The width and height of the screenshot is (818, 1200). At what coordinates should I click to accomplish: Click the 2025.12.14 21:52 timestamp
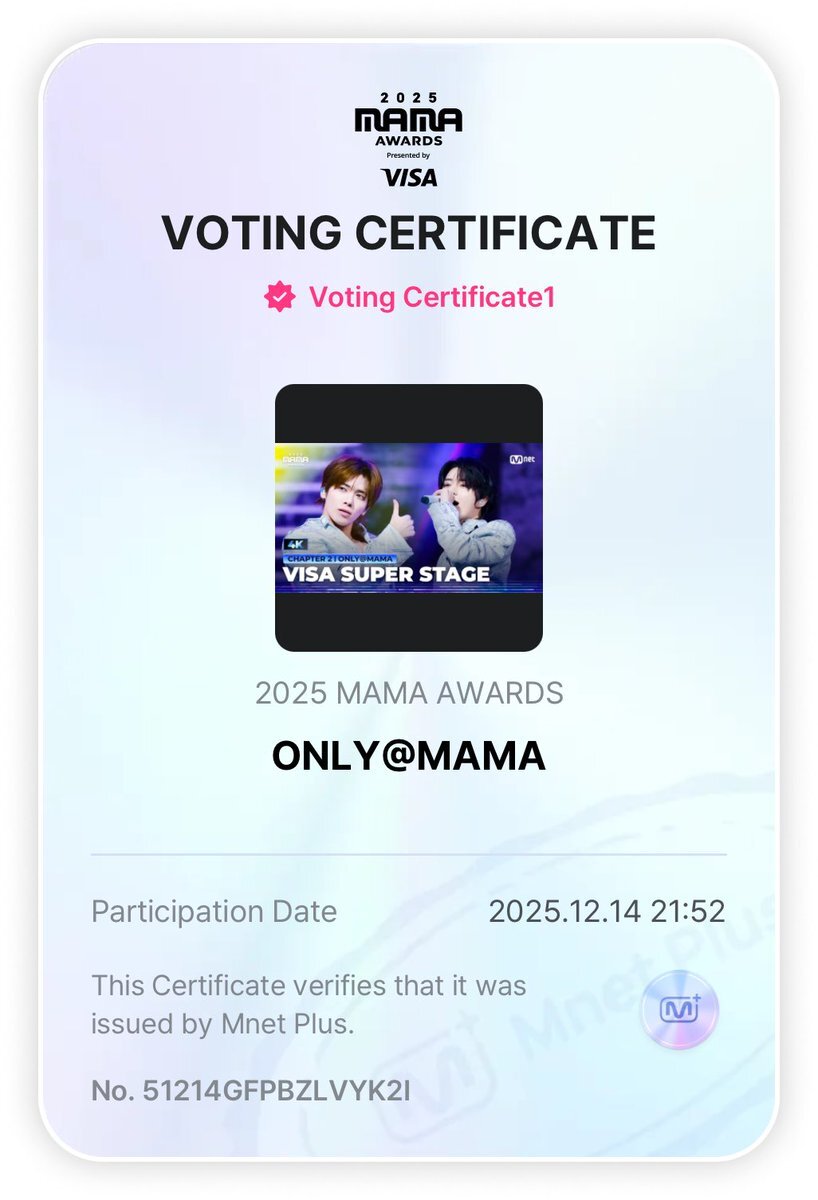coord(606,911)
